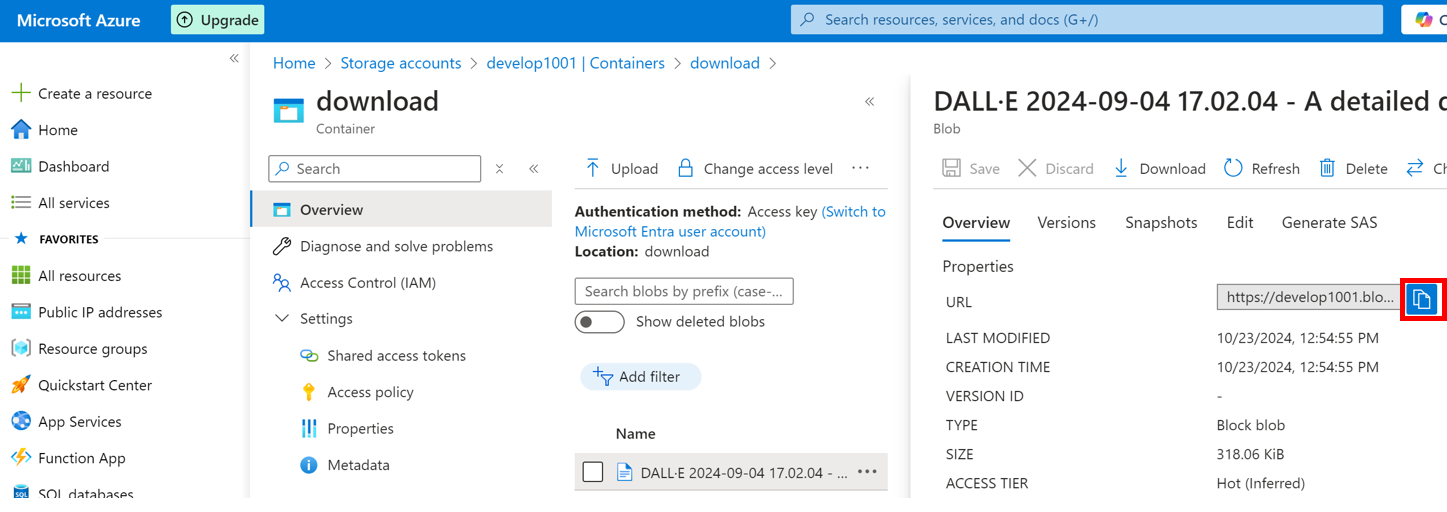Delete the blob

click(1353, 168)
